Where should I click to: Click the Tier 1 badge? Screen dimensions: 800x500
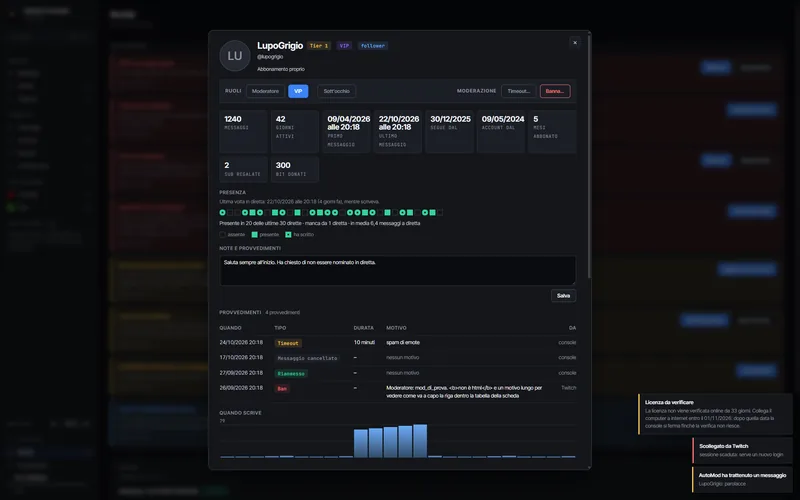point(319,46)
